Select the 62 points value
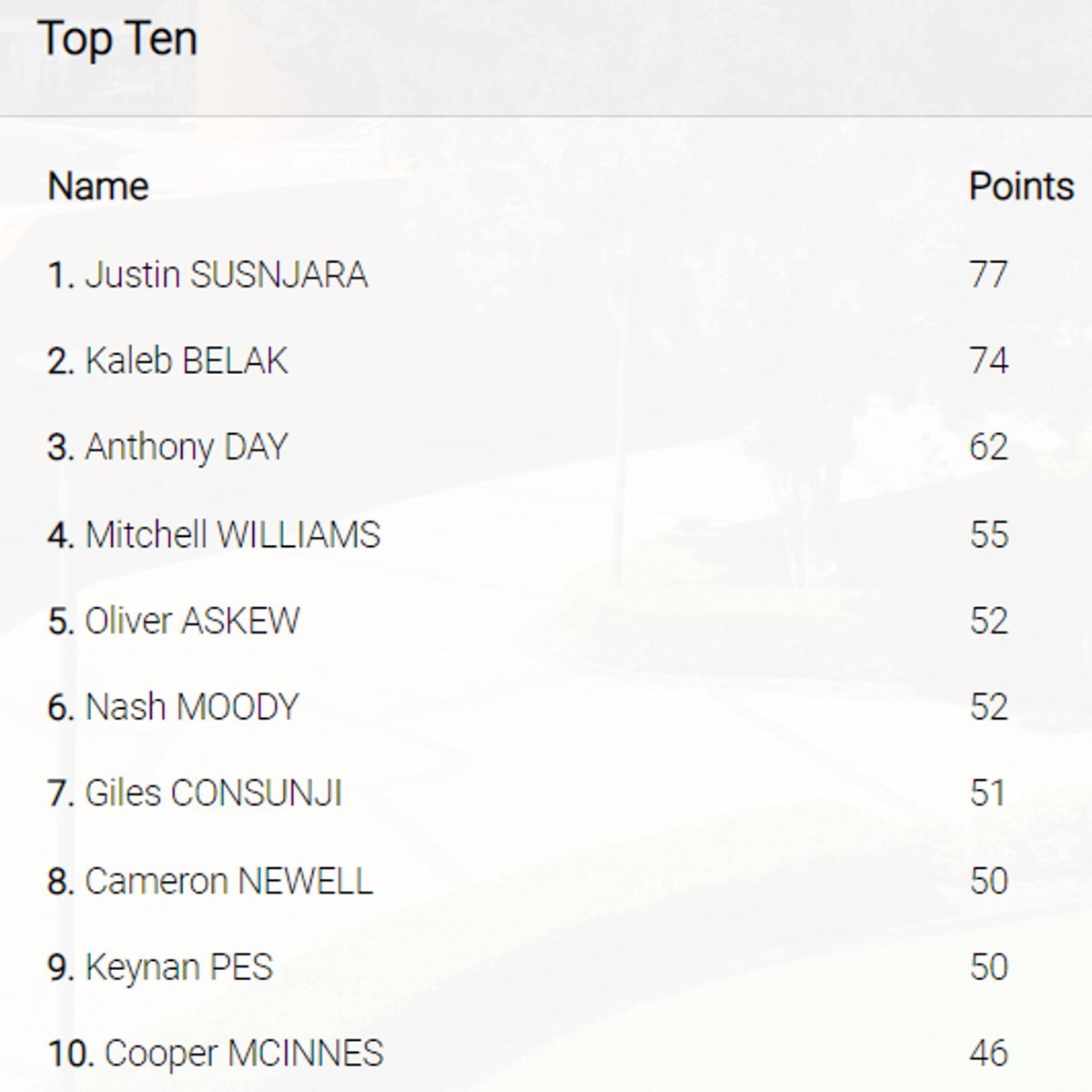Image resolution: width=1092 pixels, height=1092 pixels. pos(989,448)
